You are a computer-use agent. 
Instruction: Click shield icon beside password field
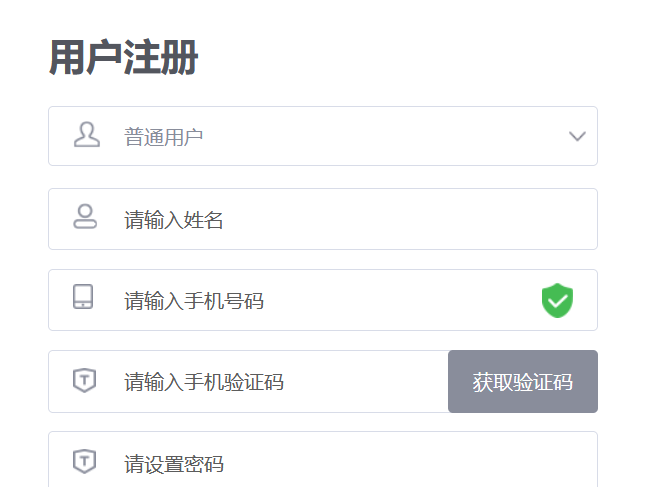pos(85,461)
